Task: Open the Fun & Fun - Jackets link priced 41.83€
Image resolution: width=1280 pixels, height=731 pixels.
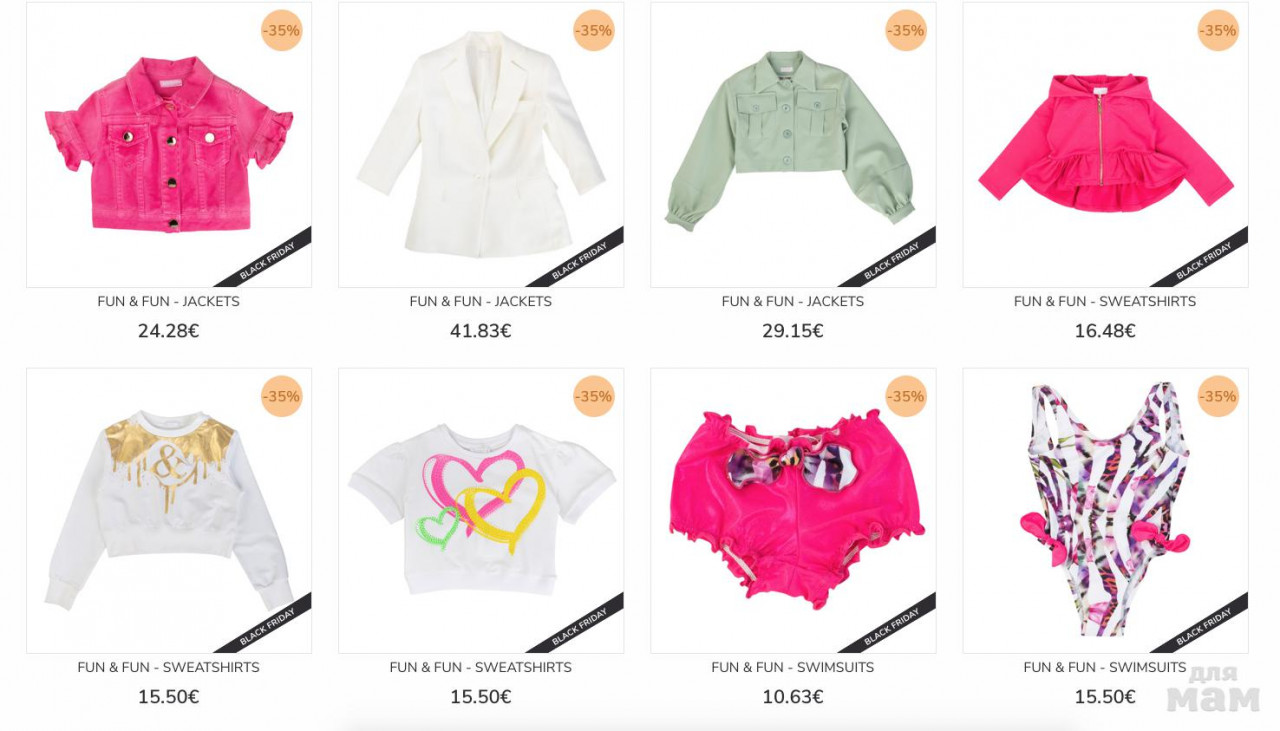Action: [481, 301]
